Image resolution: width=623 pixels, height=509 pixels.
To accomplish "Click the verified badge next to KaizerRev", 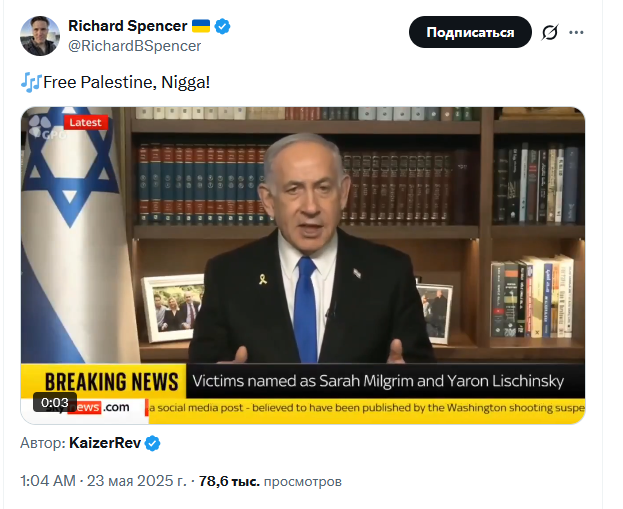I will pos(152,443).
